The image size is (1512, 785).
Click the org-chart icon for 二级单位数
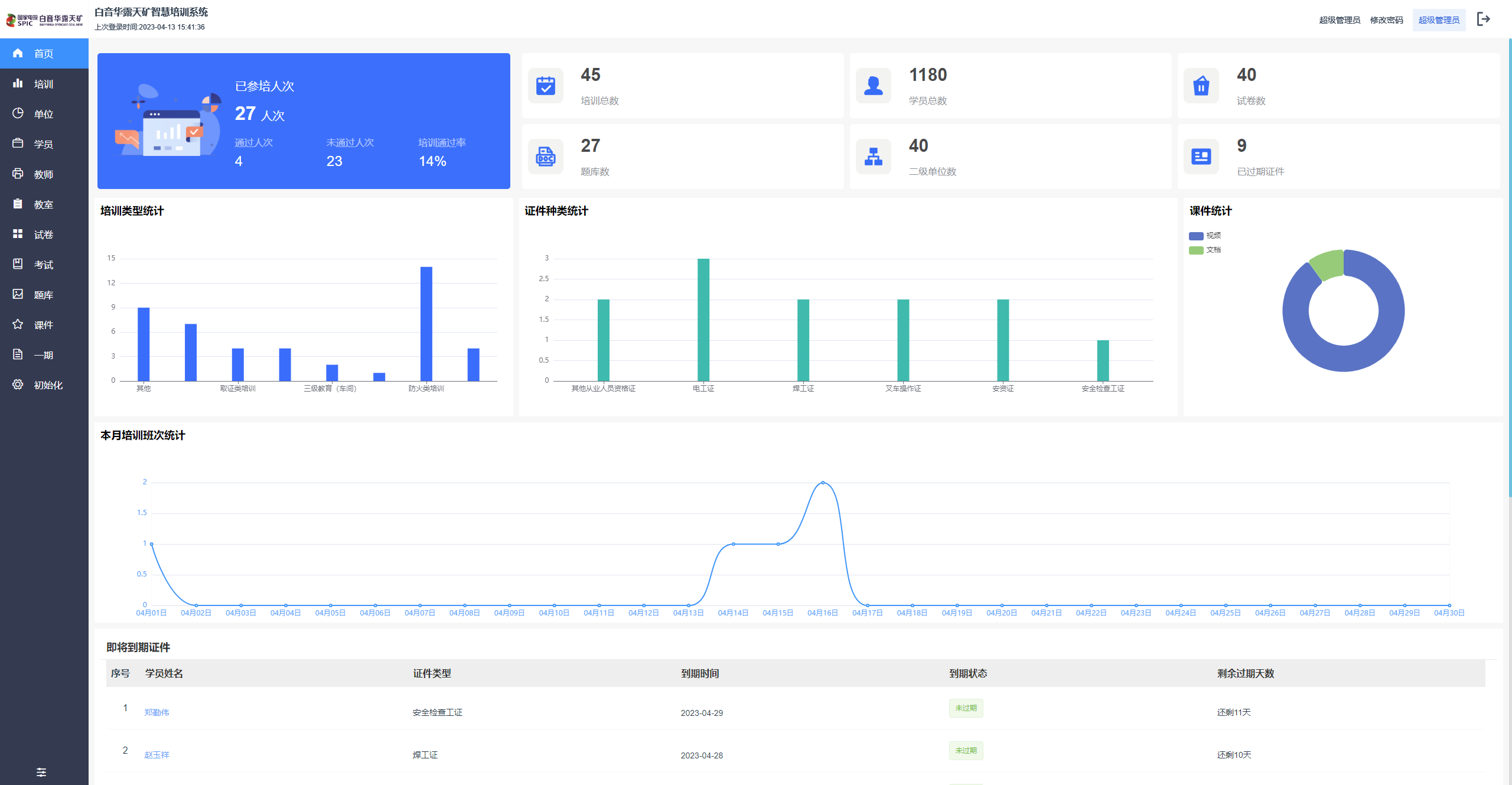pyautogui.click(x=873, y=157)
